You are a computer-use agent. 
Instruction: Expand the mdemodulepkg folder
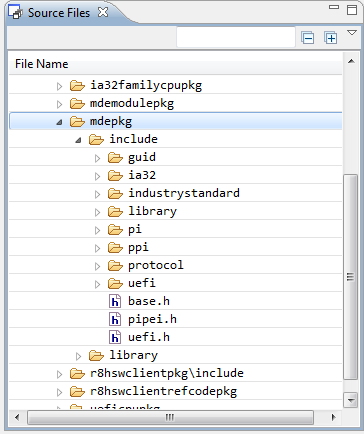(x=59, y=105)
